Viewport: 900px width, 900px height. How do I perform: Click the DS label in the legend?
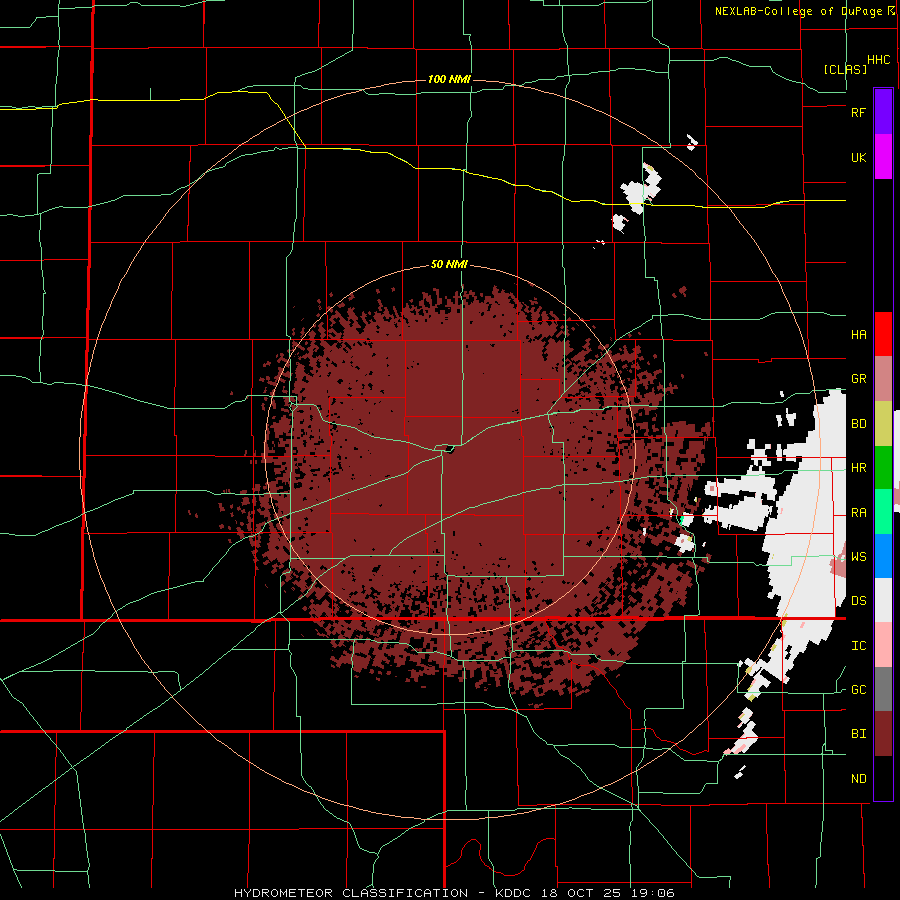(x=858, y=601)
